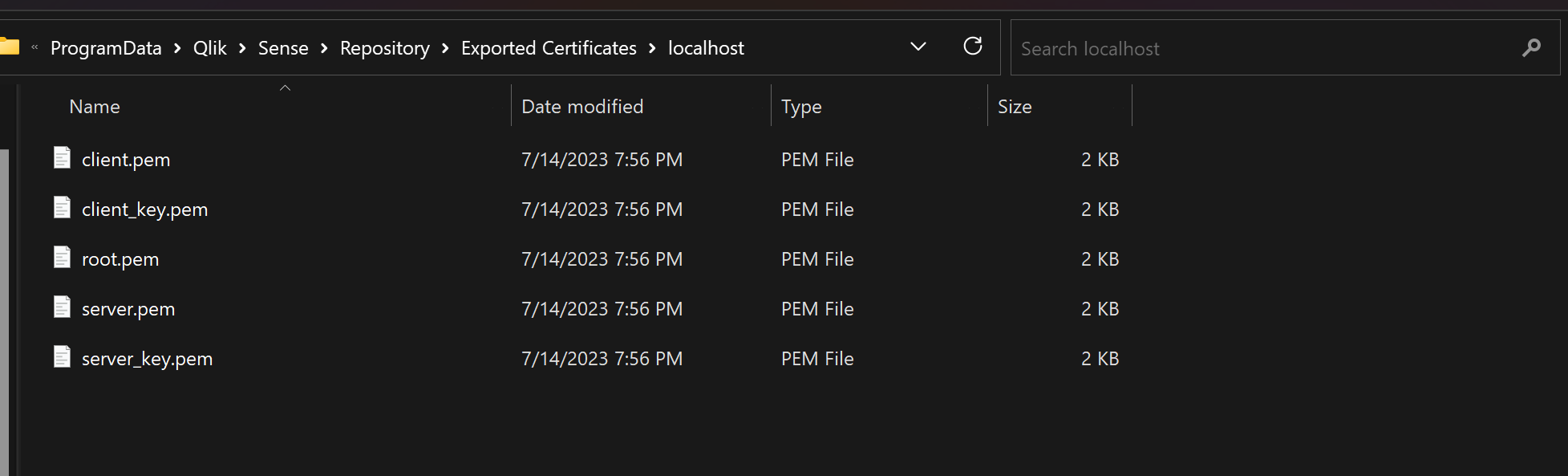Show hidden breadcrumb path with double chevron
This screenshot has height=476, width=1568.
coord(34,48)
